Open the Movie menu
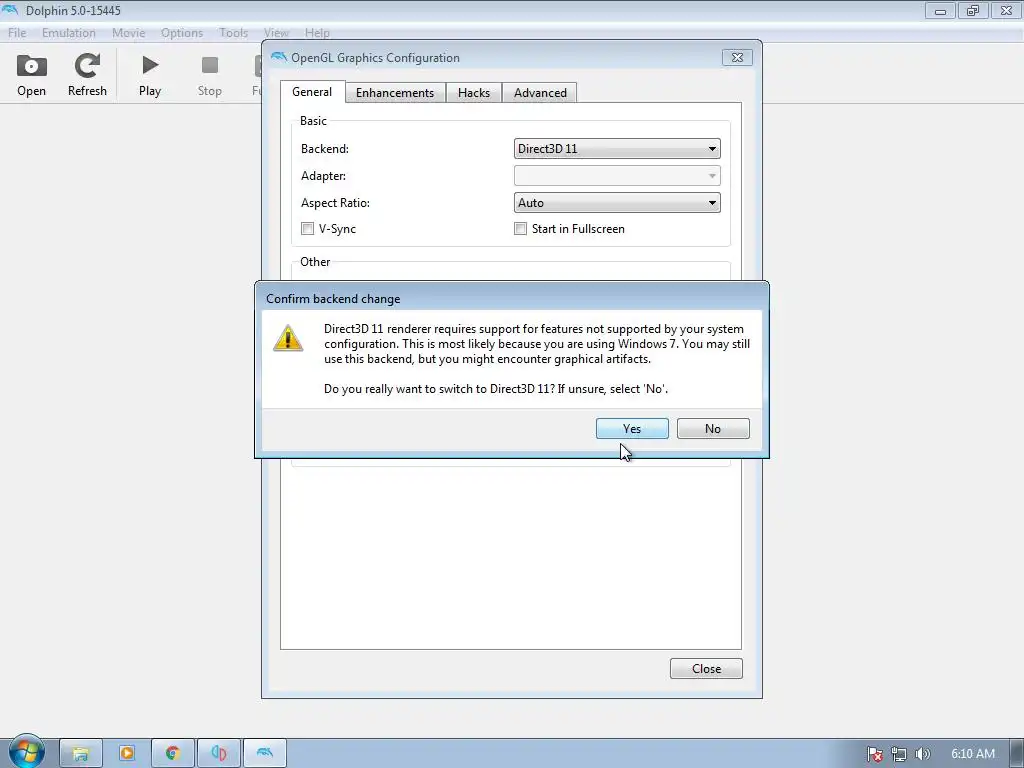 point(129,33)
